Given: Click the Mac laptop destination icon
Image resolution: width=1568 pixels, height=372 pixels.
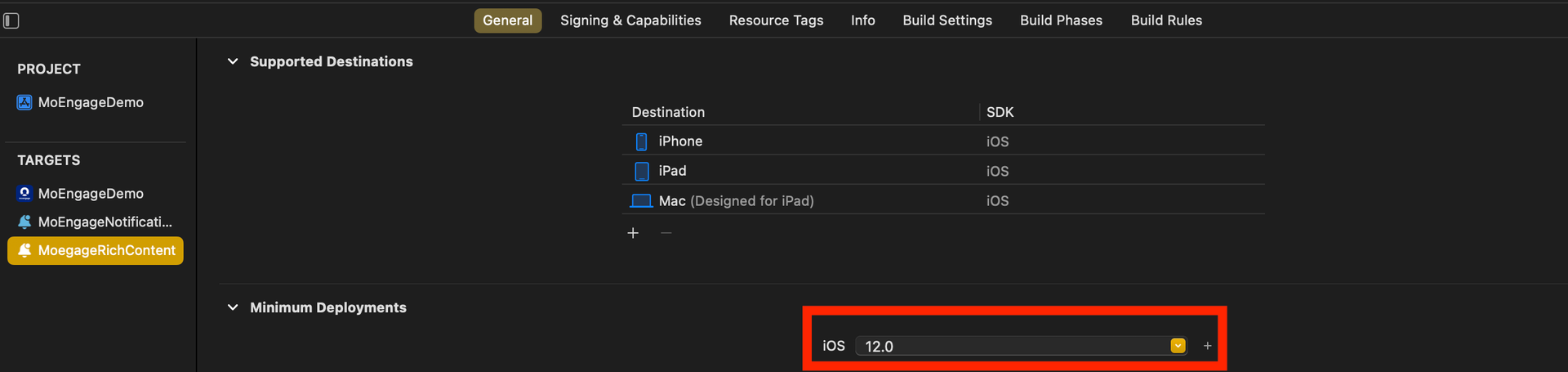Looking at the screenshot, I should [641, 201].
